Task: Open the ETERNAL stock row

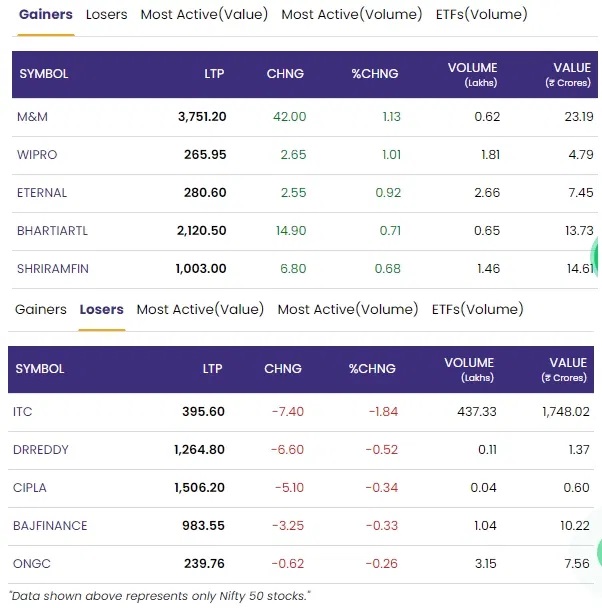Action: click(x=42, y=193)
